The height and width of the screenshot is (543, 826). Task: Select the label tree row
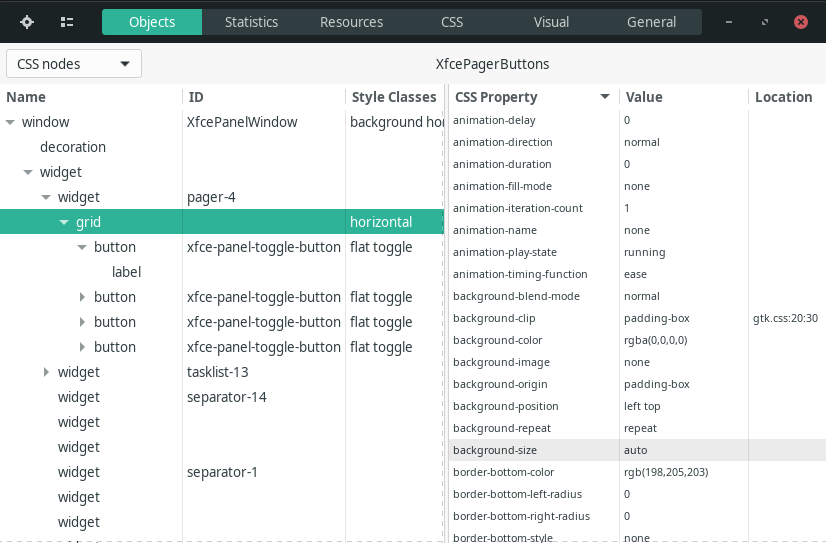[222, 272]
